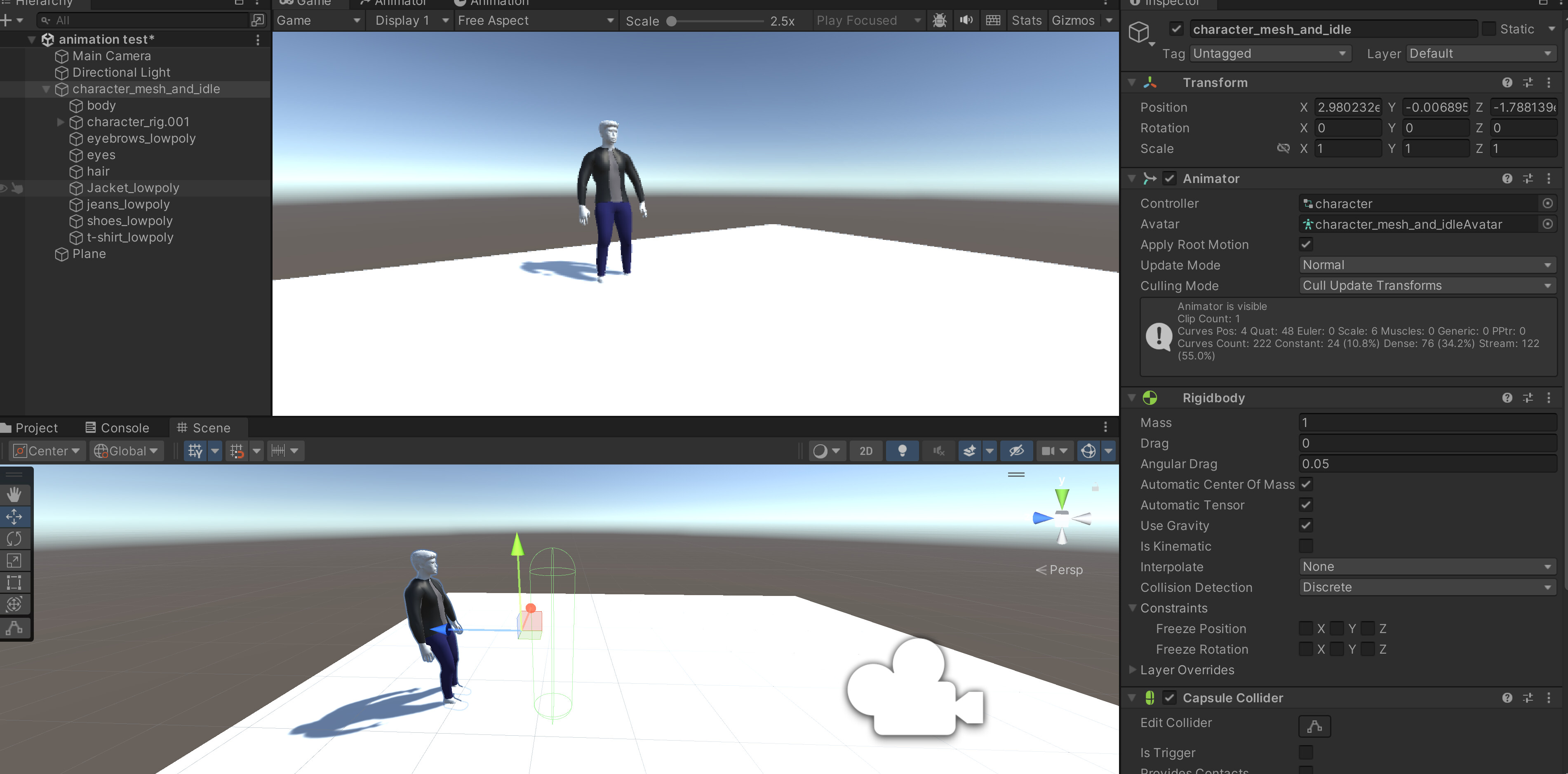Image resolution: width=1568 pixels, height=774 pixels.
Task: Select the Rect transform tool
Action: pyautogui.click(x=14, y=582)
